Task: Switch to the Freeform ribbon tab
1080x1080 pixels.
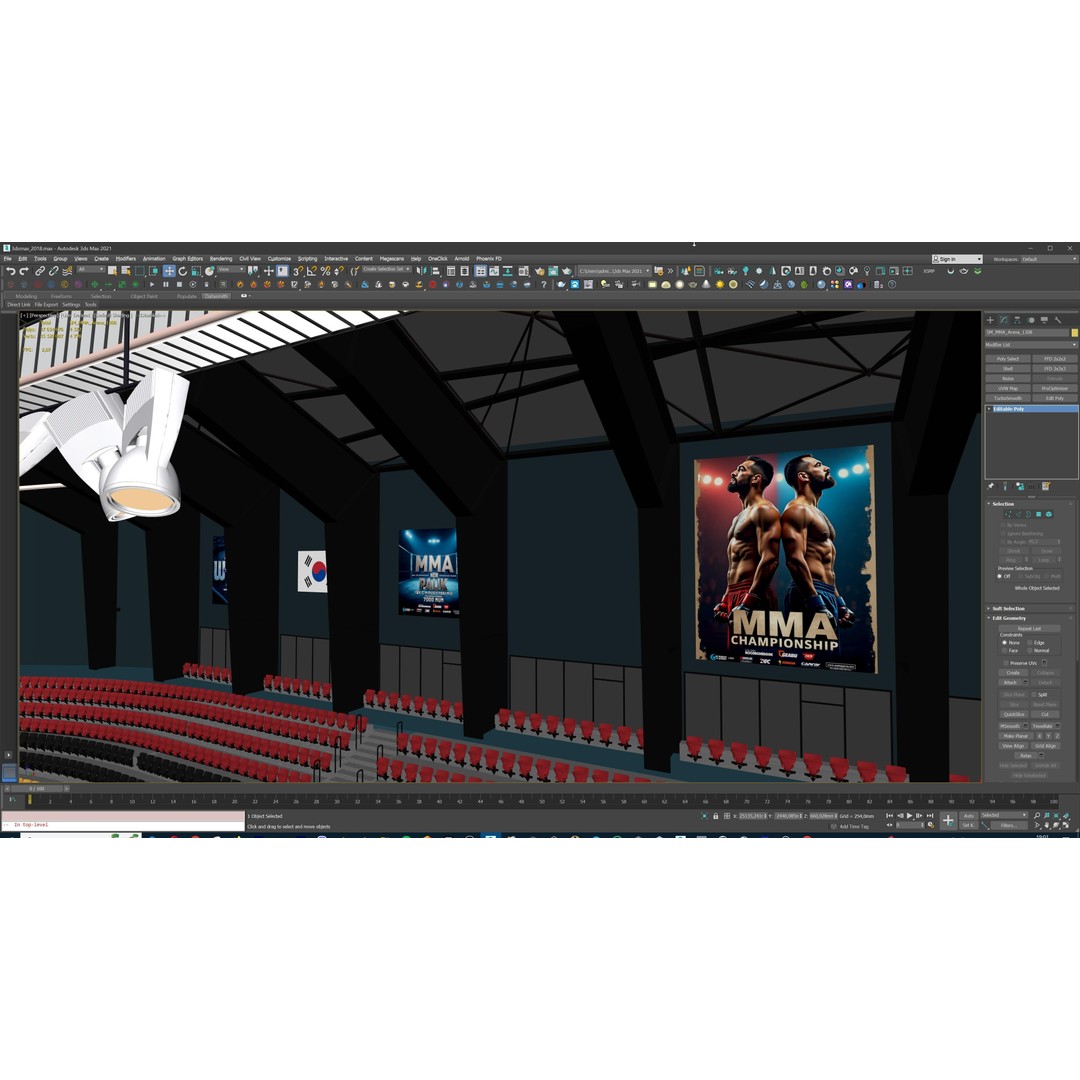Action: [x=61, y=296]
